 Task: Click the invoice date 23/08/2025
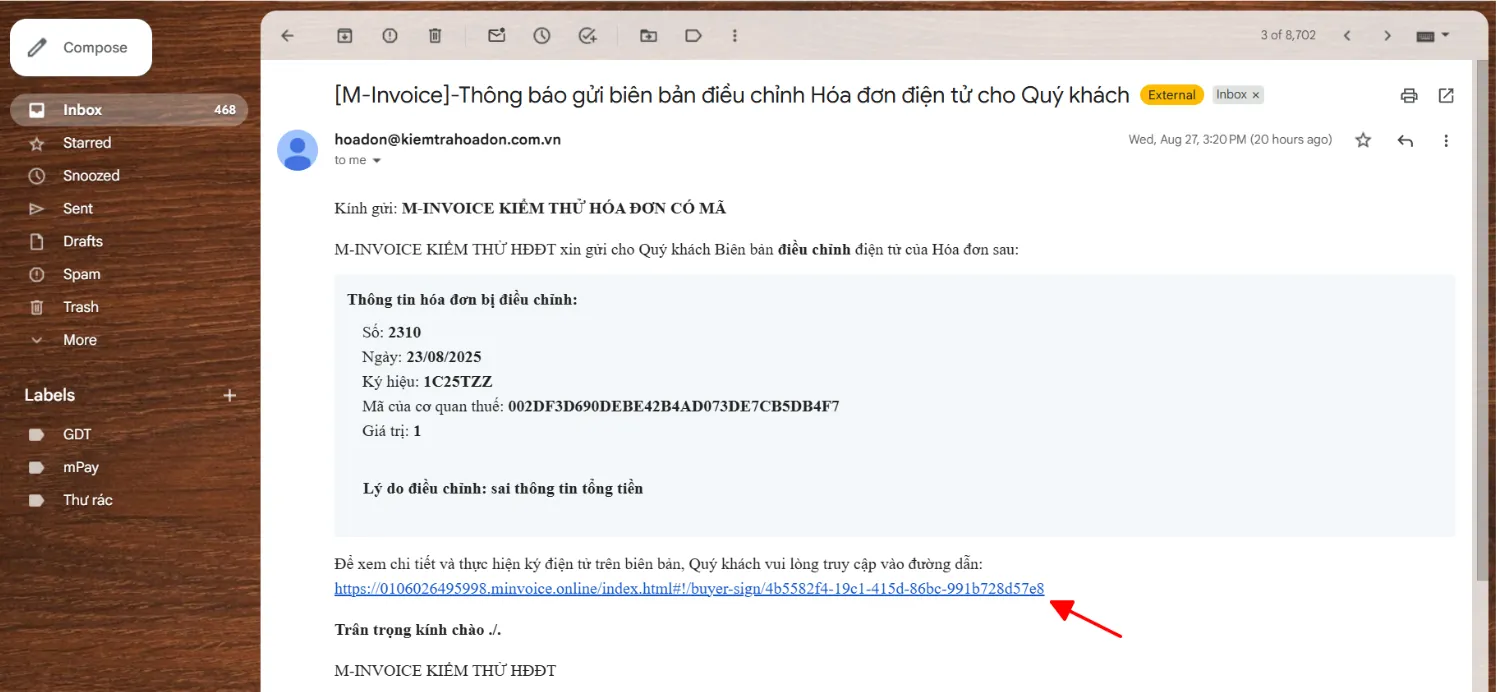click(x=444, y=357)
